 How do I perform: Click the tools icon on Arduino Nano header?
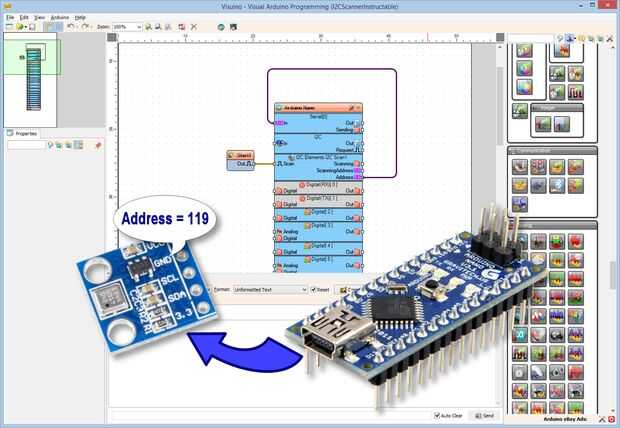(351, 108)
